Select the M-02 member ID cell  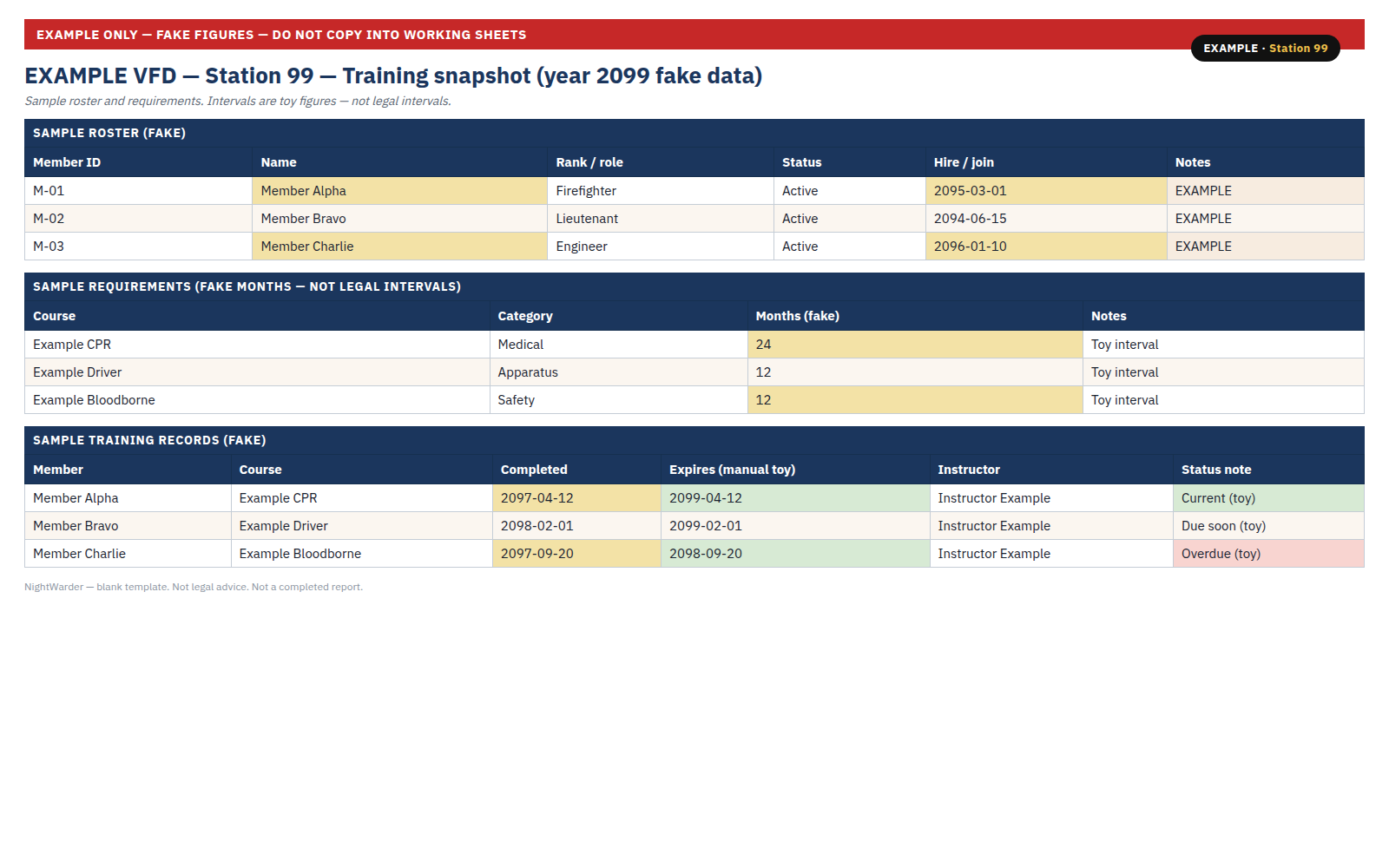[138, 219]
